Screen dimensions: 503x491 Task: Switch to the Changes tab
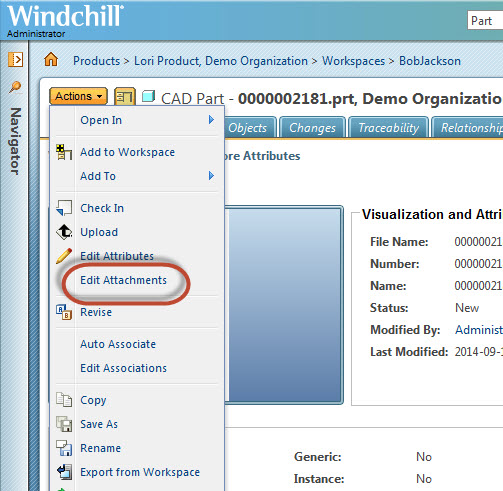coord(312,127)
